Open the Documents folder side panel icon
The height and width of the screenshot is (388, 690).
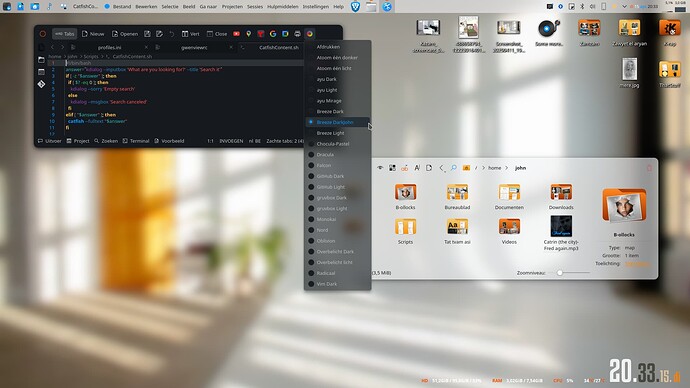41,60
